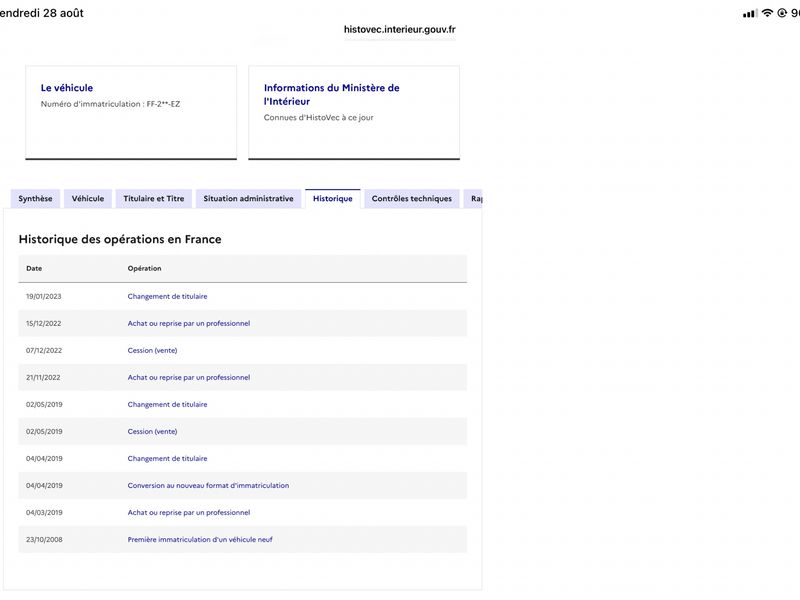Tap the histovec.interieur.gouv.fr address bar
Viewport: 800px width, 600px height.
(x=399, y=30)
